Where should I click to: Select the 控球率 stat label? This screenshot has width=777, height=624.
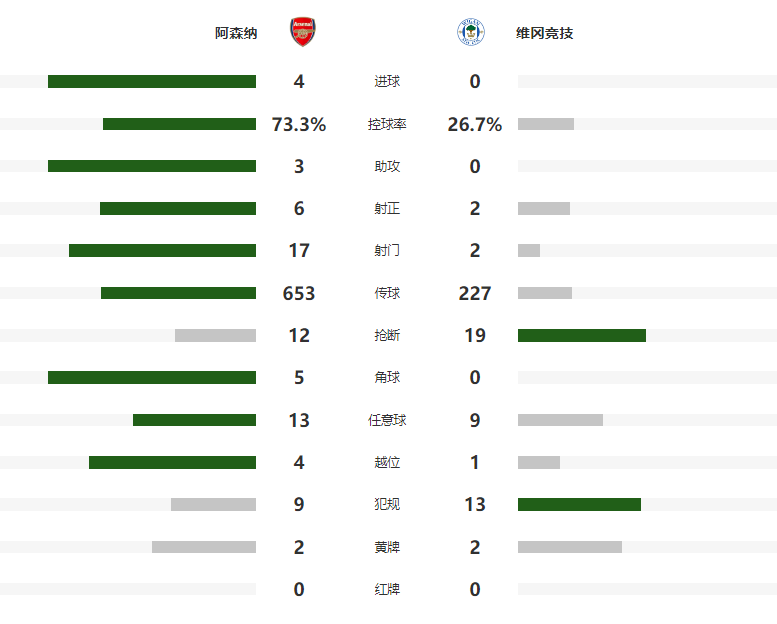point(387,125)
